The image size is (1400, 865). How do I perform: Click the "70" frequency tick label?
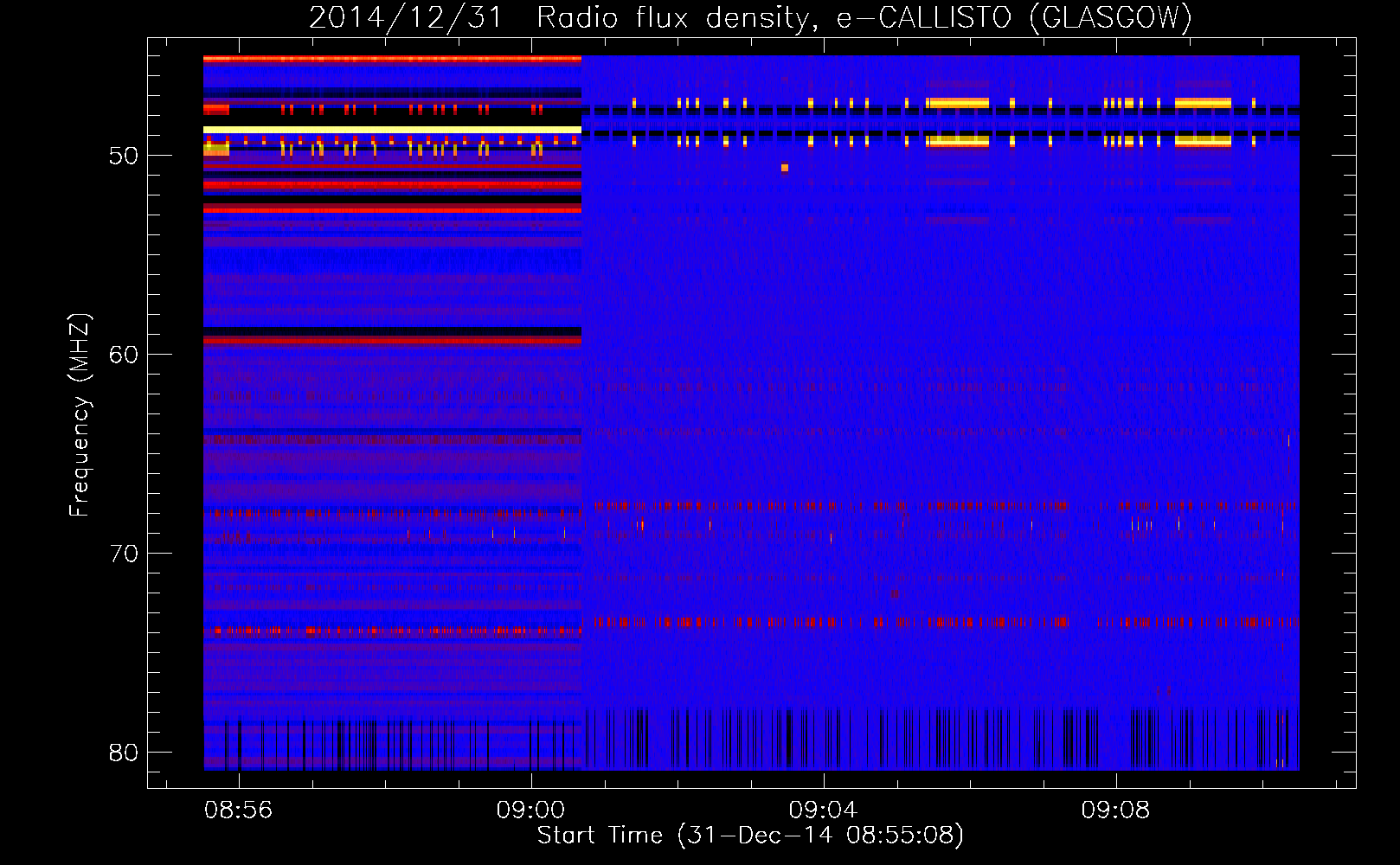tap(124, 554)
